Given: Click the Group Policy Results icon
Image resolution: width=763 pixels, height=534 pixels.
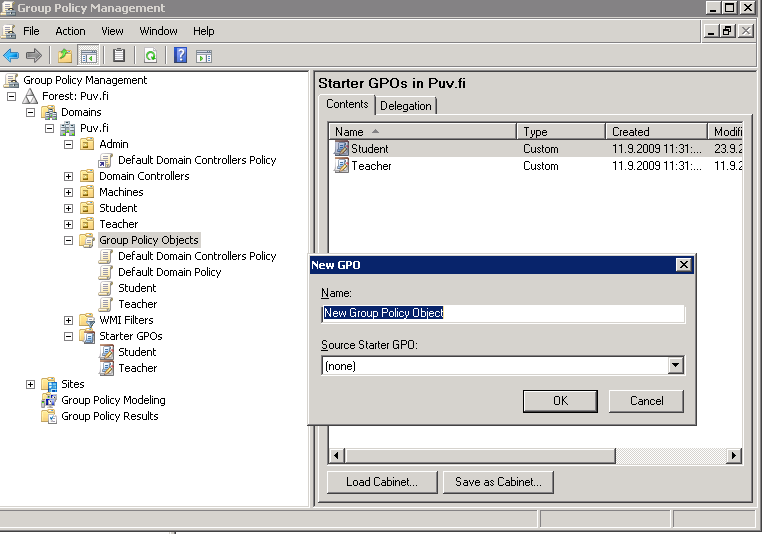Looking at the screenshot, I should pyautogui.click(x=49, y=416).
